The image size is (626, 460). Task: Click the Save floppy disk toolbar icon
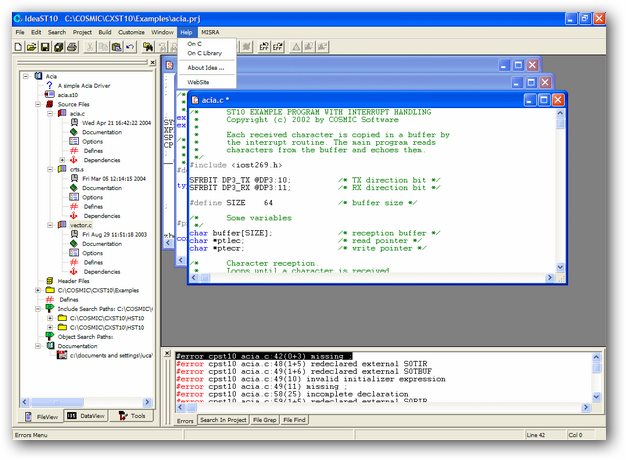coord(45,47)
